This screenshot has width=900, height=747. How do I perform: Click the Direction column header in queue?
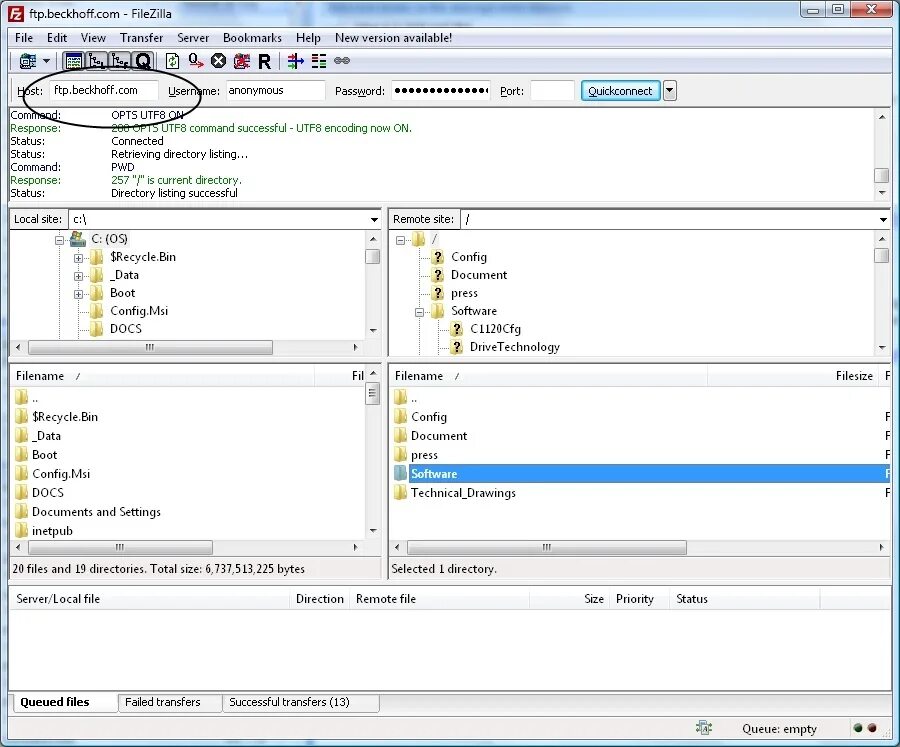319,599
